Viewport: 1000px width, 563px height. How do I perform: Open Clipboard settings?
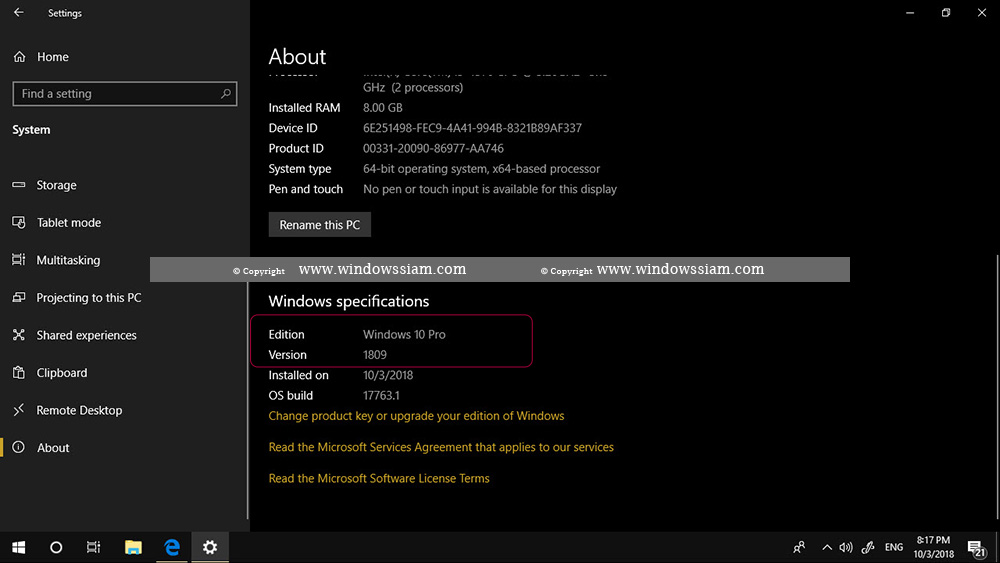click(61, 373)
